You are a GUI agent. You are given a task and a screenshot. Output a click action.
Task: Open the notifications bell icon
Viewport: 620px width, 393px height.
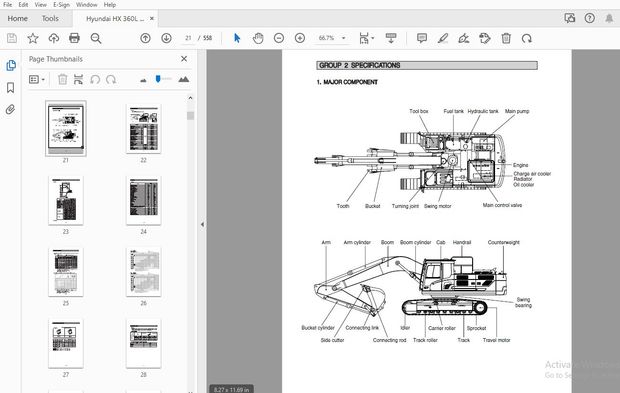pyautogui.click(x=609, y=18)
